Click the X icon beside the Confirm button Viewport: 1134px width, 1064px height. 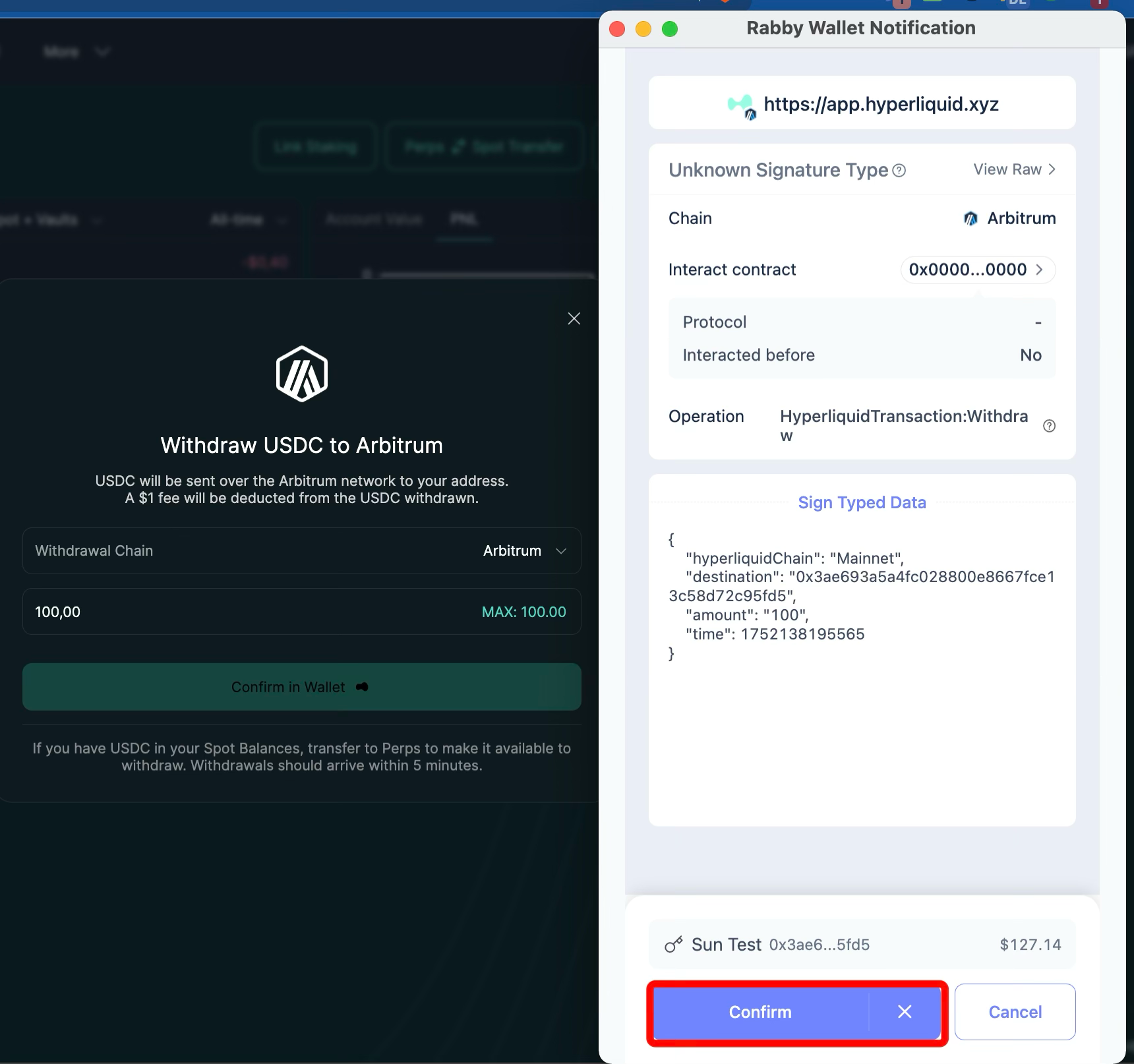coord(905,1012)
